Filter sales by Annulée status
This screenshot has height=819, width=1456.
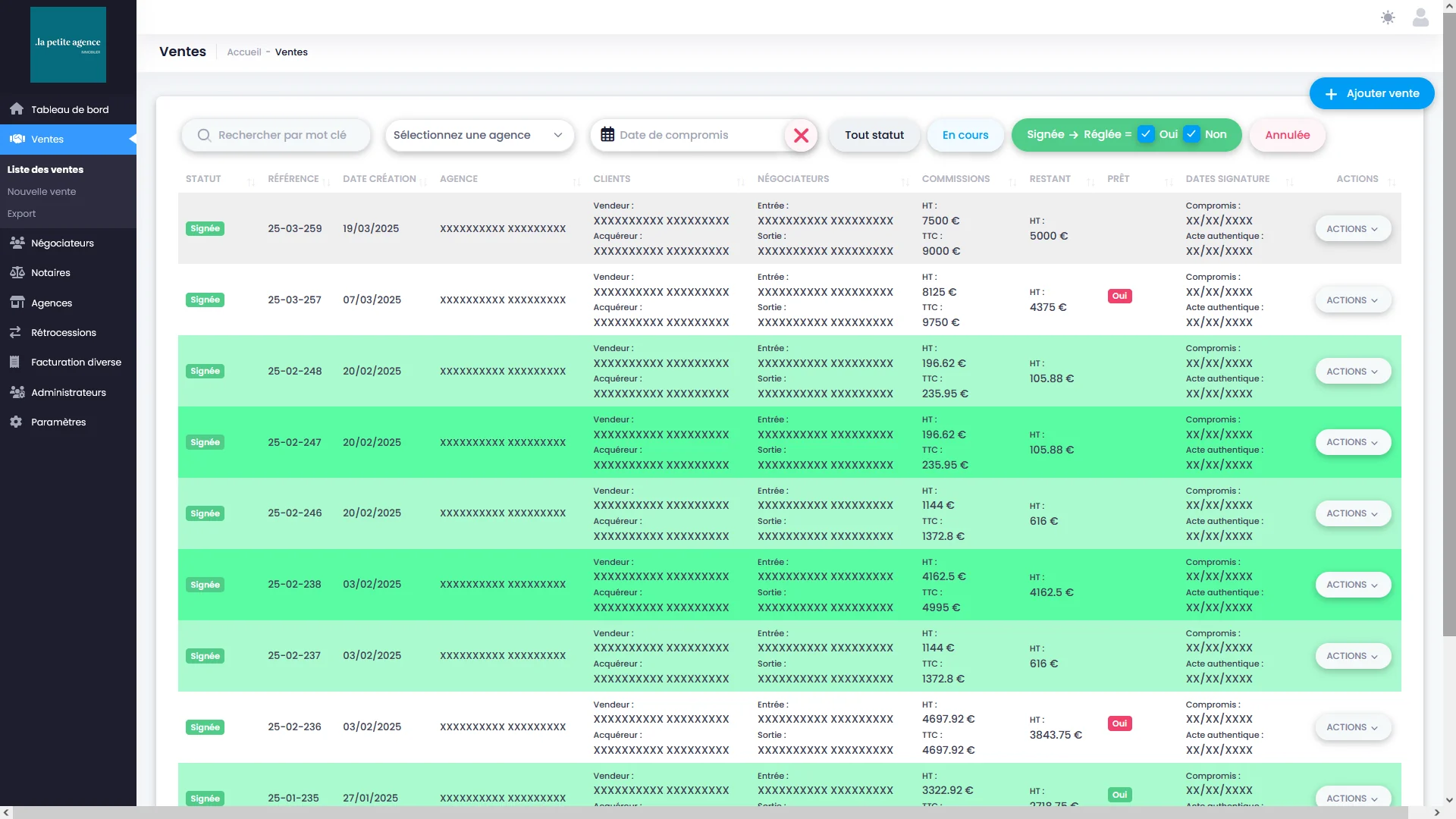(1288, 135)
